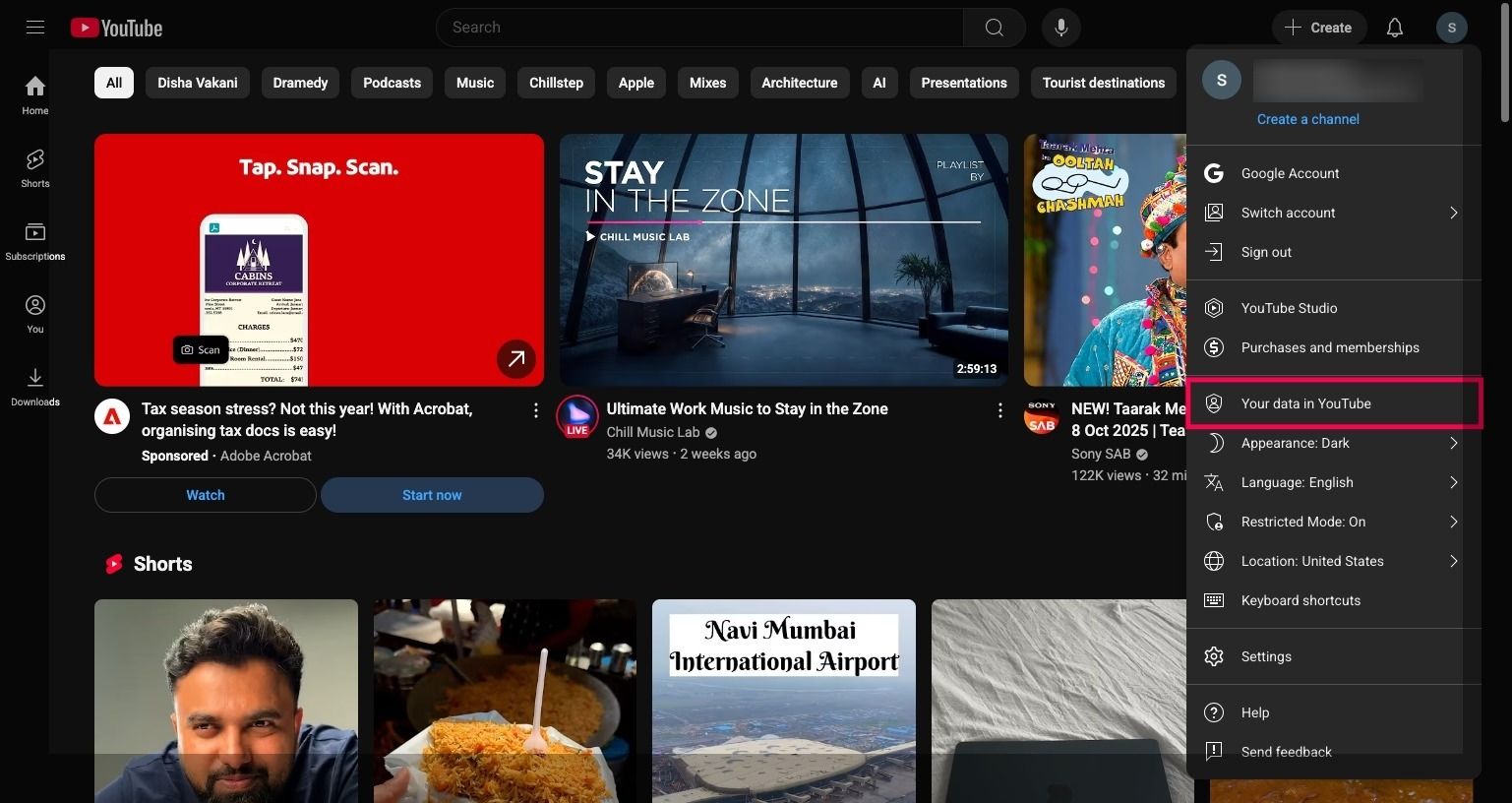Click the Send feedback icon
The width and height of the screenshot is (1512, 803).
[x=1214, y=752]
